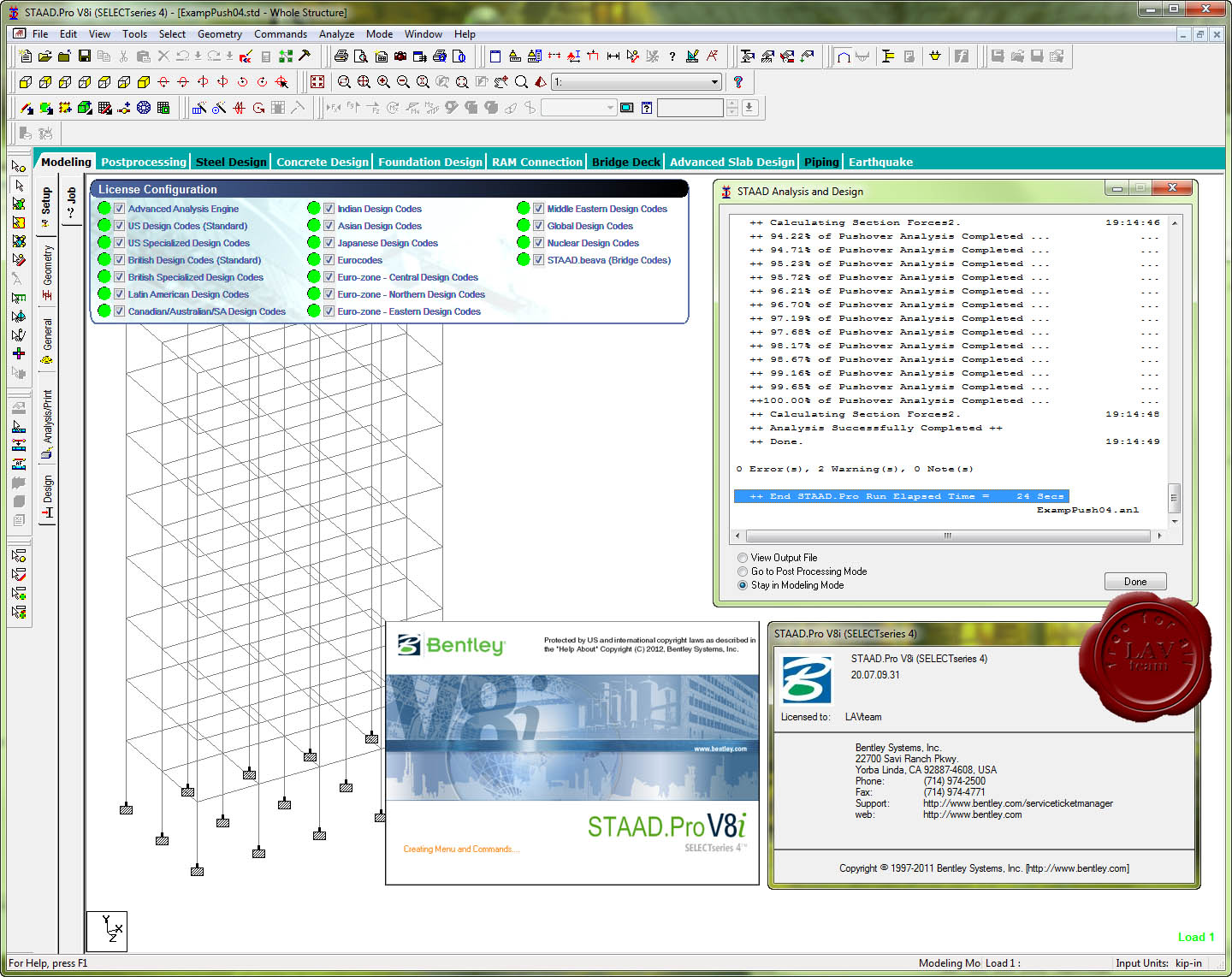Click the red pyramid icon near view dropdown
This screenshot has height=977, width=1232.
tap(541, 82)
